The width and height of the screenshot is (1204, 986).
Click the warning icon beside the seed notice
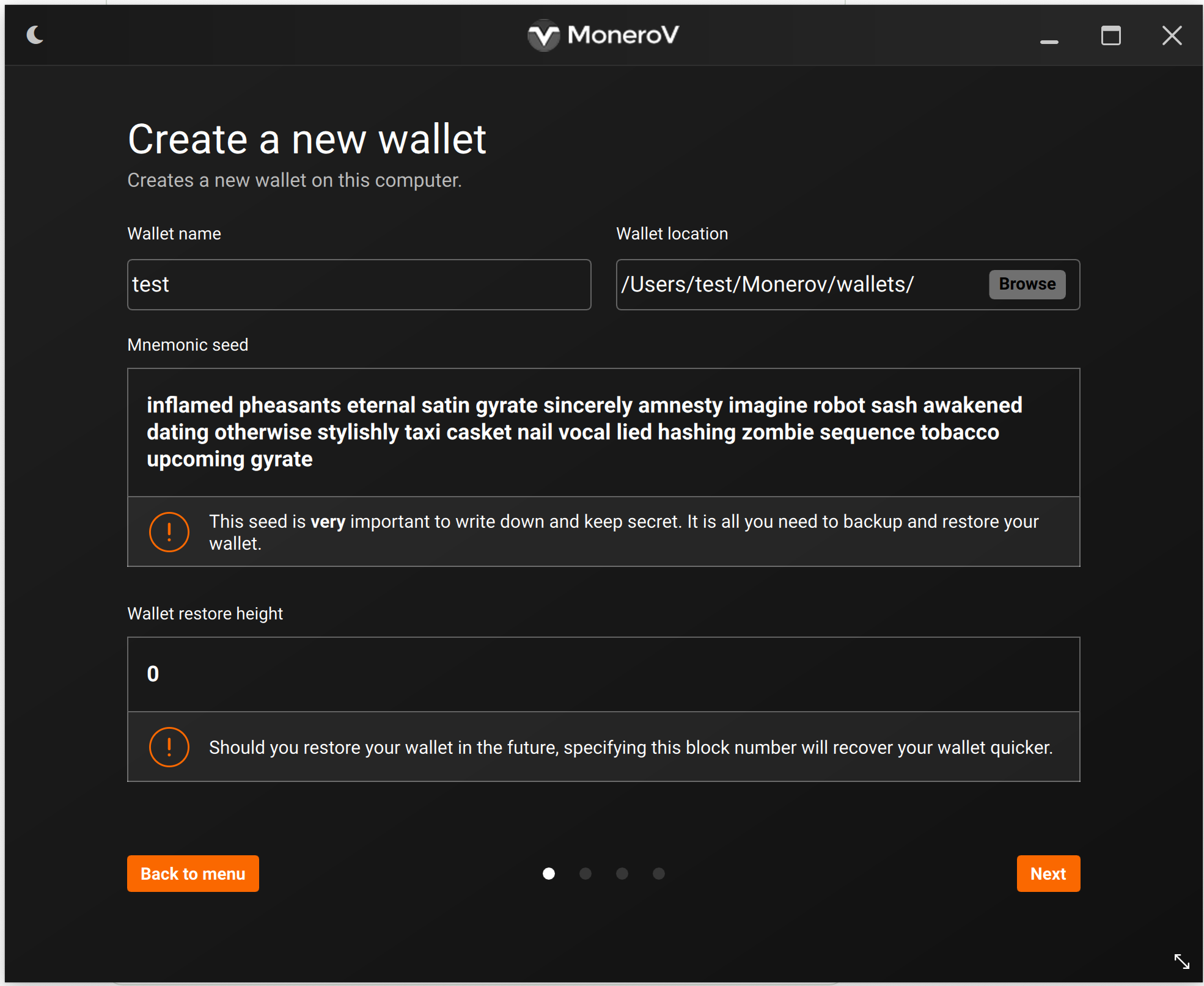coord(169,532)
